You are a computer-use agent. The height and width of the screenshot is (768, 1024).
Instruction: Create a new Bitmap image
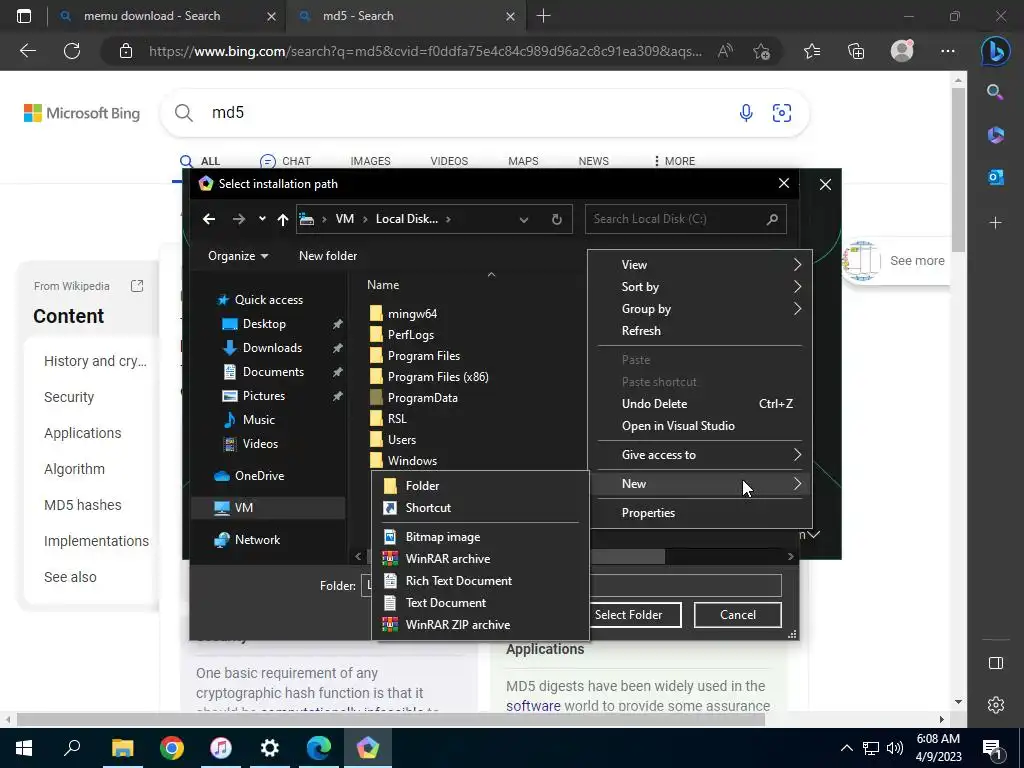481,537
